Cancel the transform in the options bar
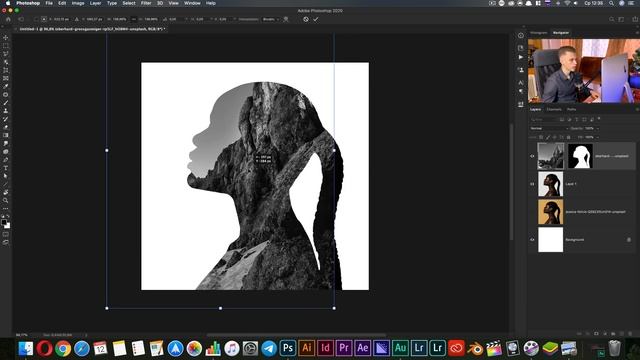 tap(306, 19)
